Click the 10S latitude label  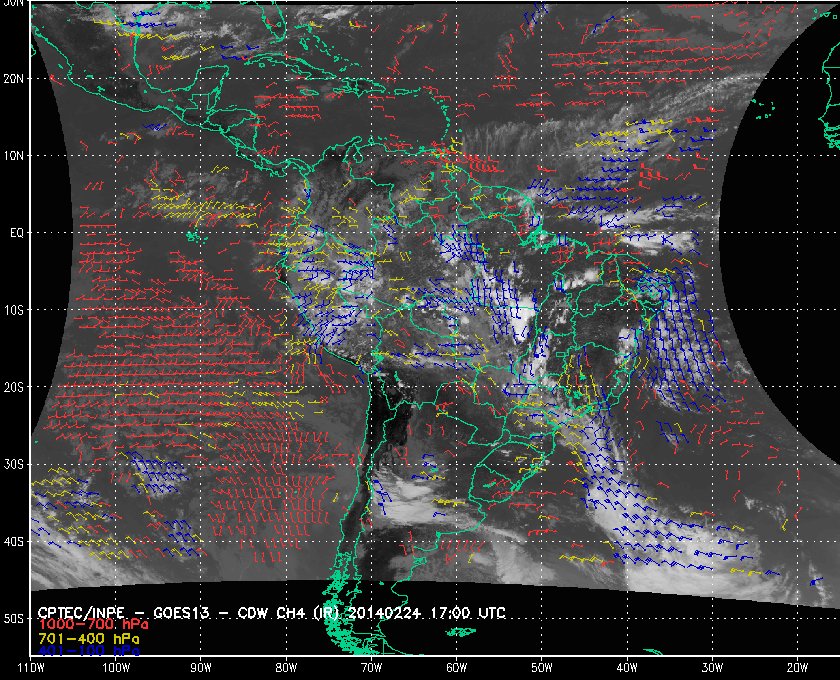(x=13, y=310)
